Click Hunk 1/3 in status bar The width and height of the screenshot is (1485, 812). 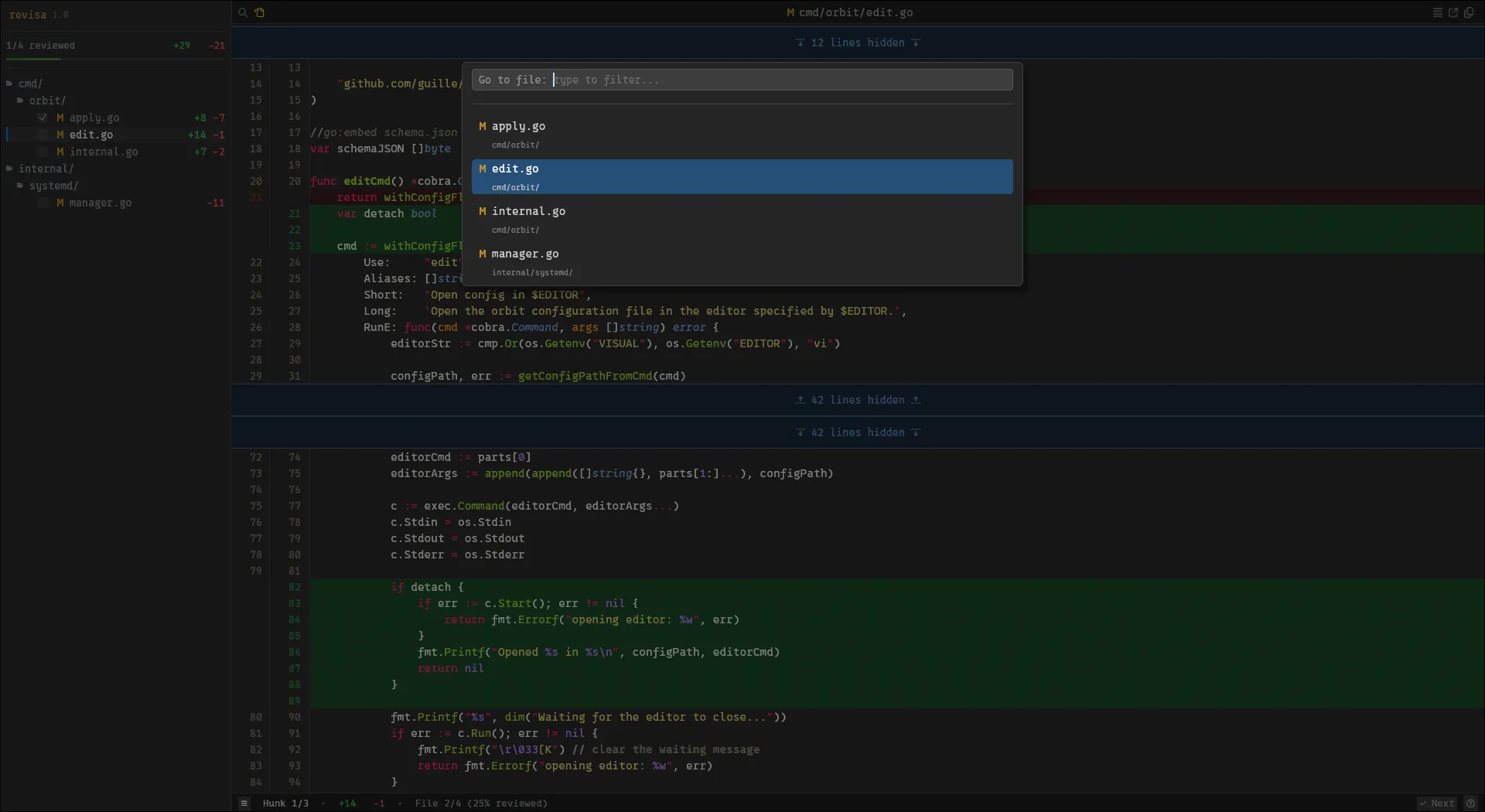tap(285, 803)
